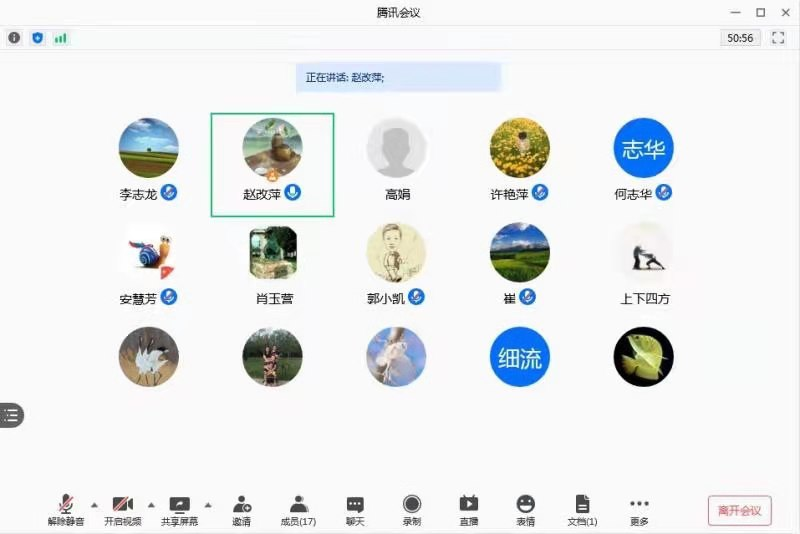800x534 pixels.
Task: Check the green network signal indicator
Action: point(61,38)
